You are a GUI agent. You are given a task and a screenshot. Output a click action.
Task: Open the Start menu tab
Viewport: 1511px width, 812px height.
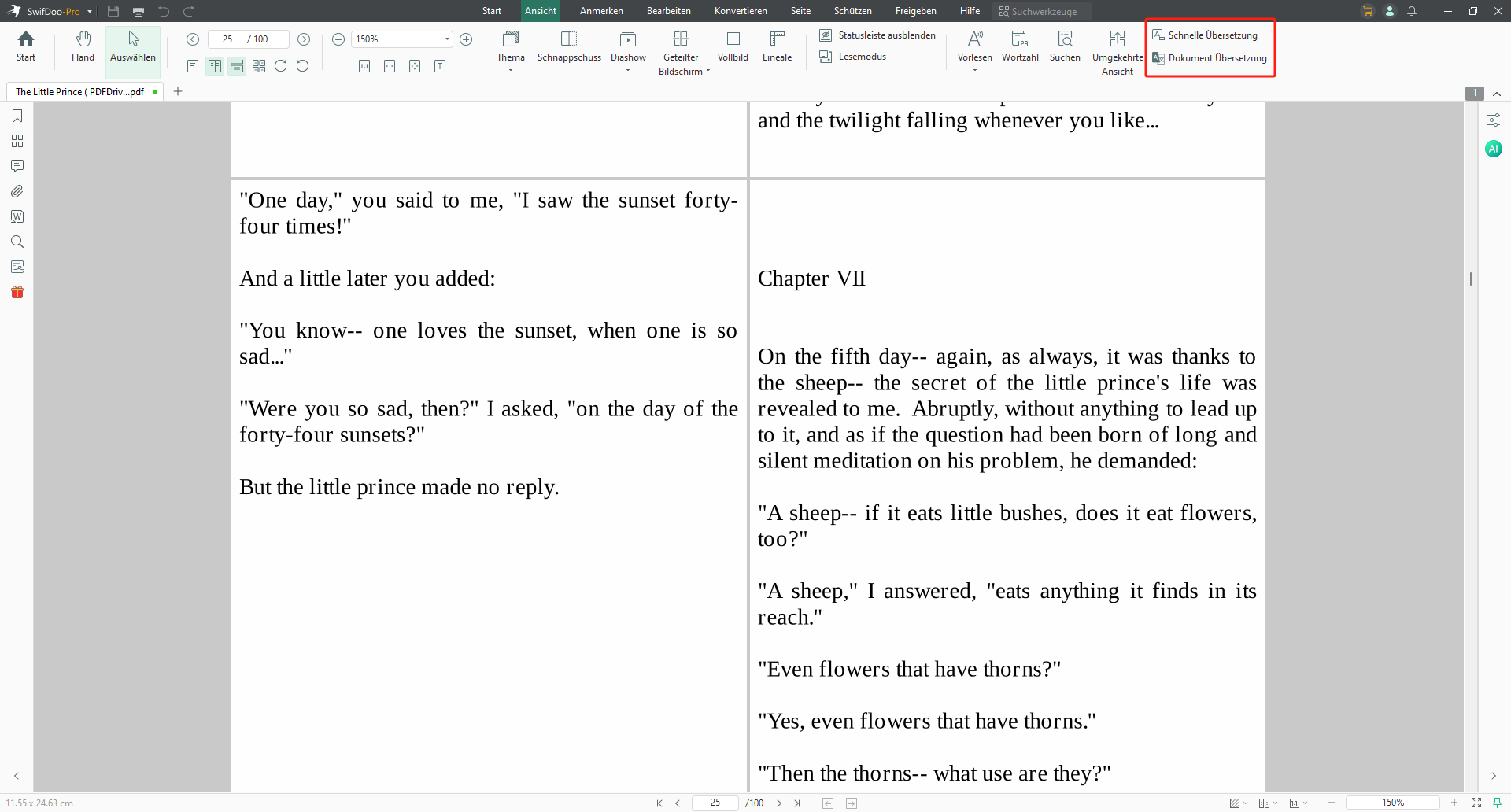(x=492, y=11)
